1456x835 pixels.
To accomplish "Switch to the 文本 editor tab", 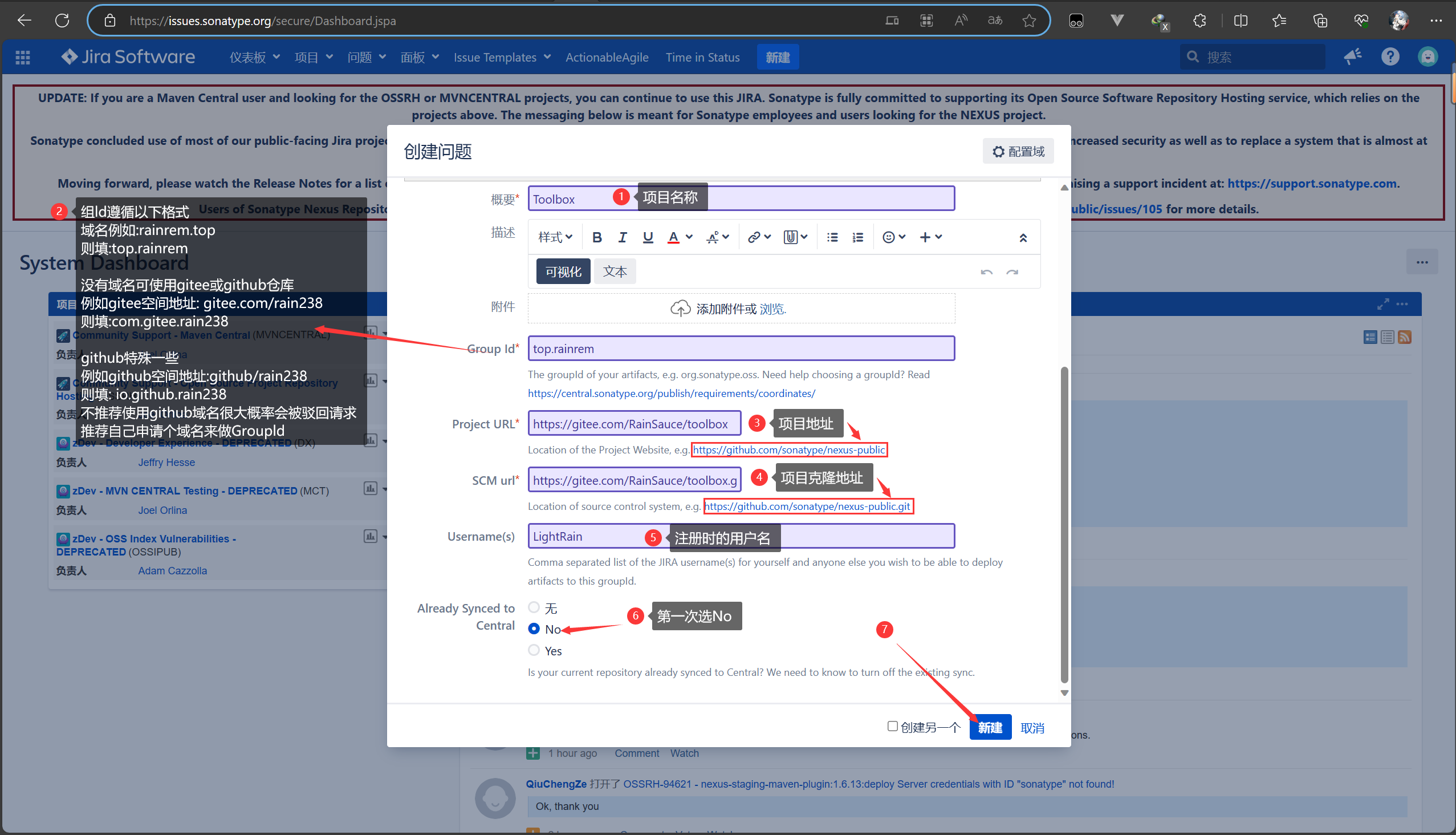I will point(615,271).
